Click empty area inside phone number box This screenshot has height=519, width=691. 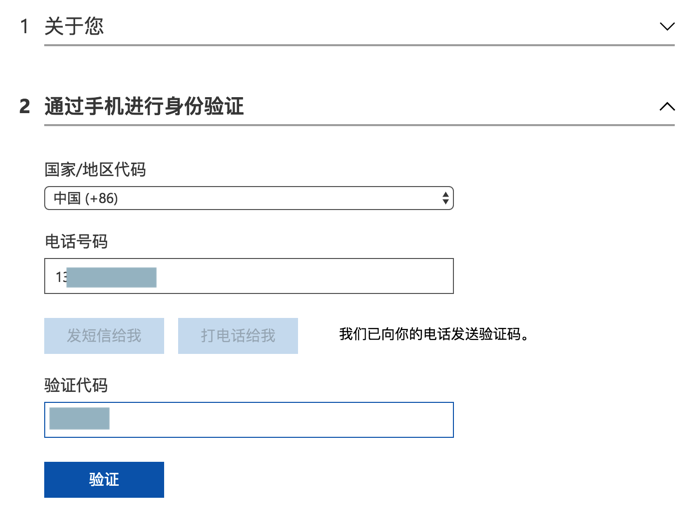[304, 276]
